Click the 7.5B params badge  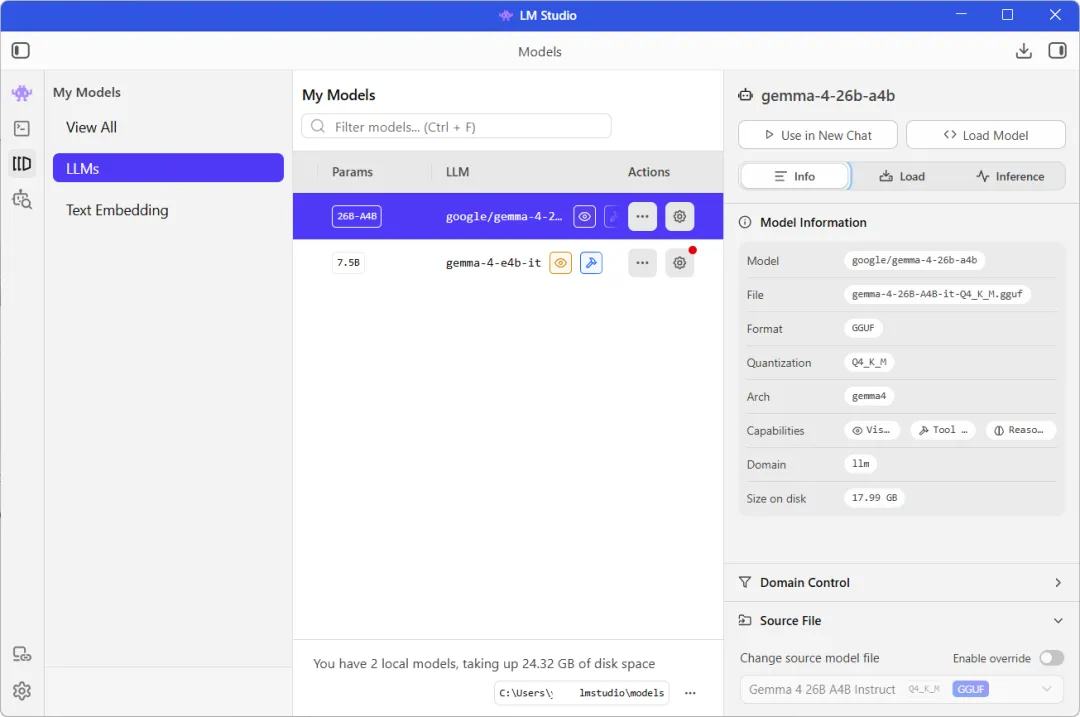[x=349, y=262]
